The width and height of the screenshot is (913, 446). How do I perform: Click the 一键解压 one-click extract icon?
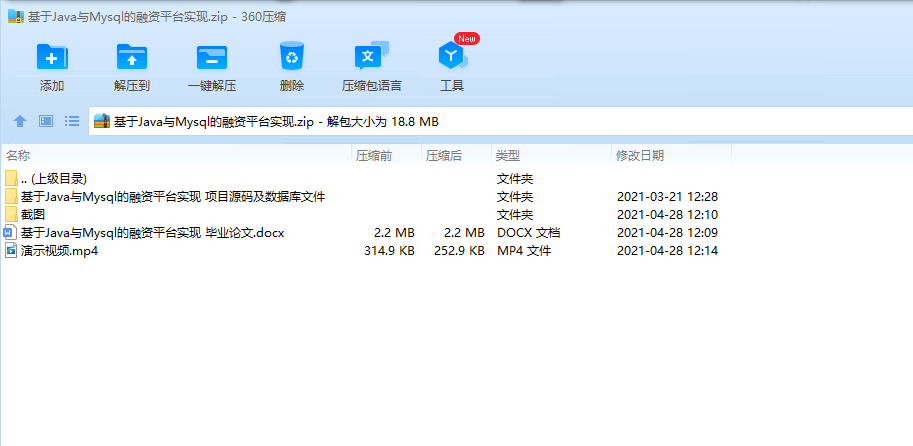211,57
